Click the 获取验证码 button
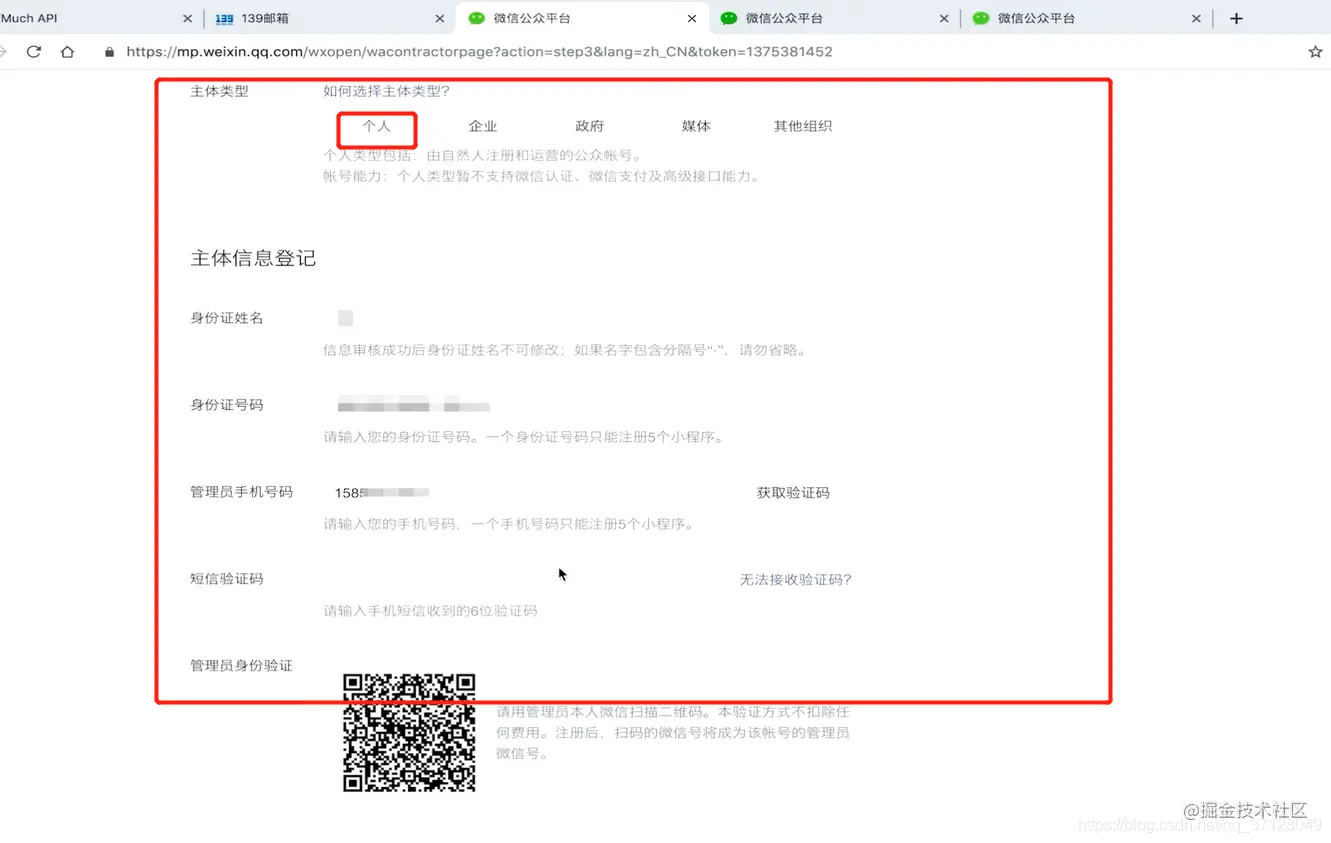The height and width of the screenshot is (843, 1331). tap(793, 493)
